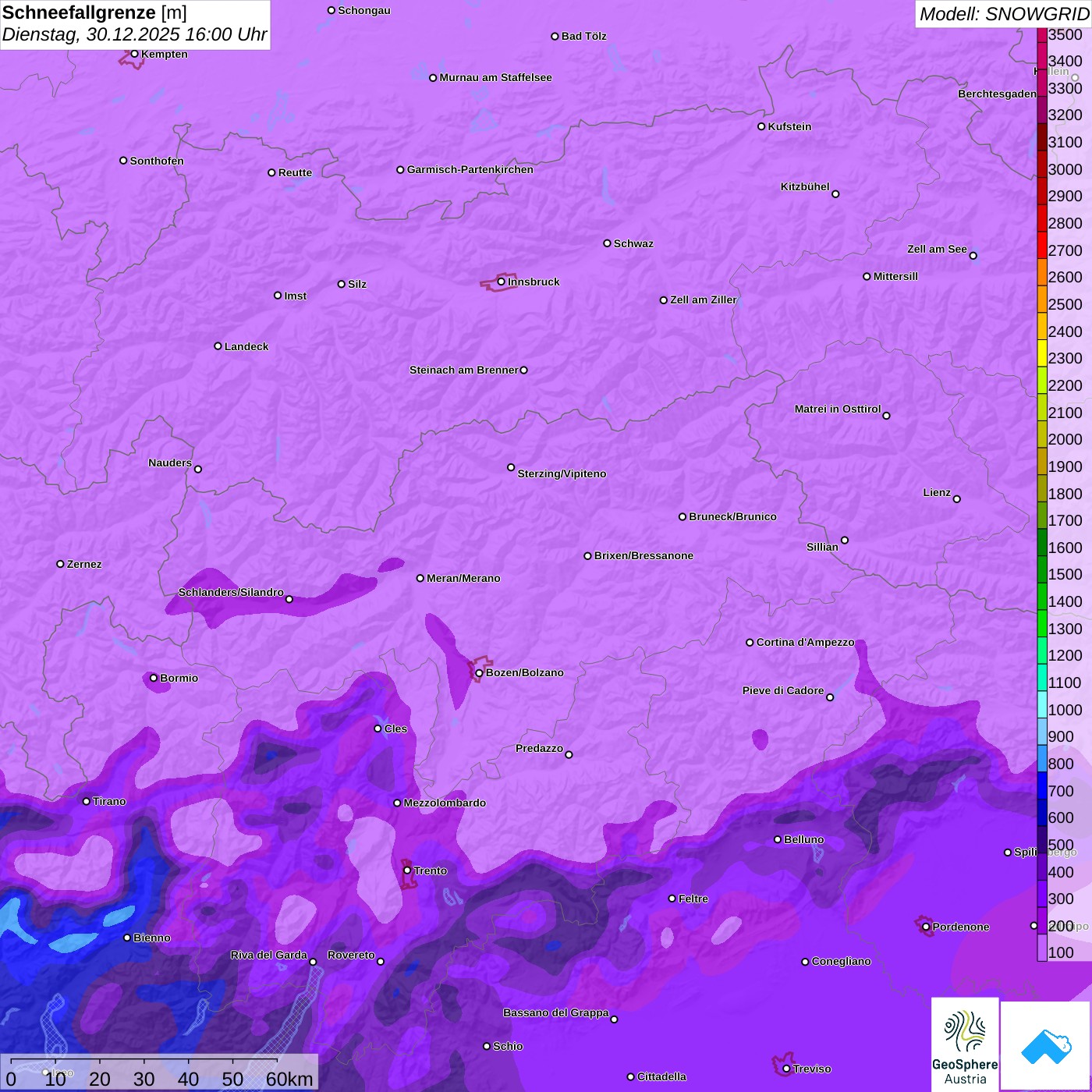Click the Kempten location marker dot
1092x1092 pixels.
pyautogui.click(x=134, y=54)
